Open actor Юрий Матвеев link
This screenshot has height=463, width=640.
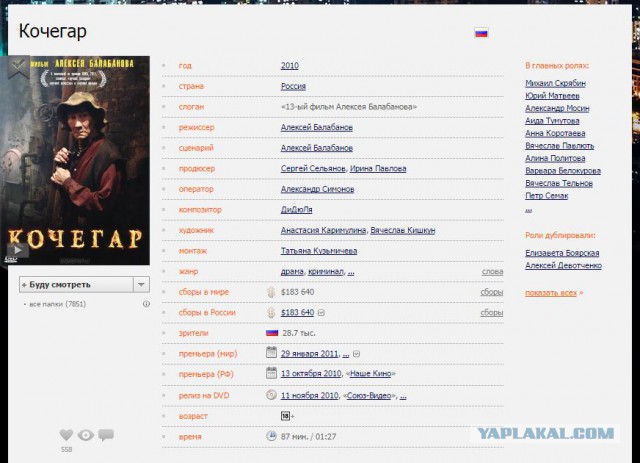552,96
